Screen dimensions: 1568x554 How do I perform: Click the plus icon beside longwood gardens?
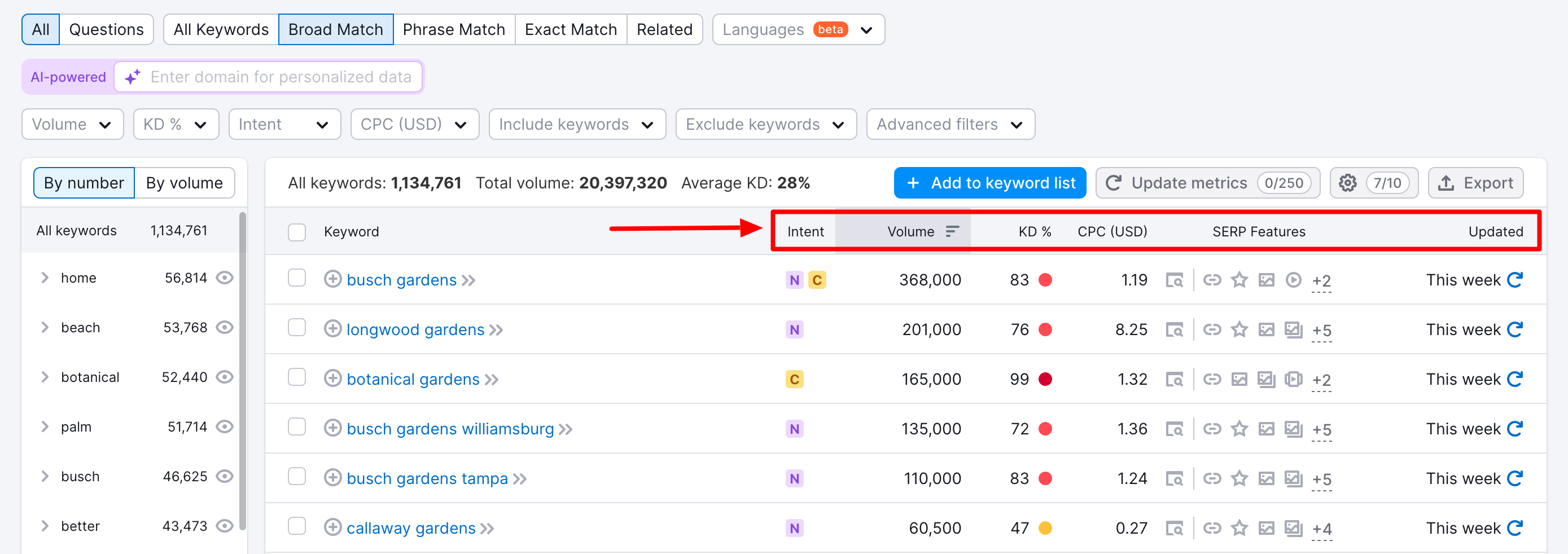(332, 329)
